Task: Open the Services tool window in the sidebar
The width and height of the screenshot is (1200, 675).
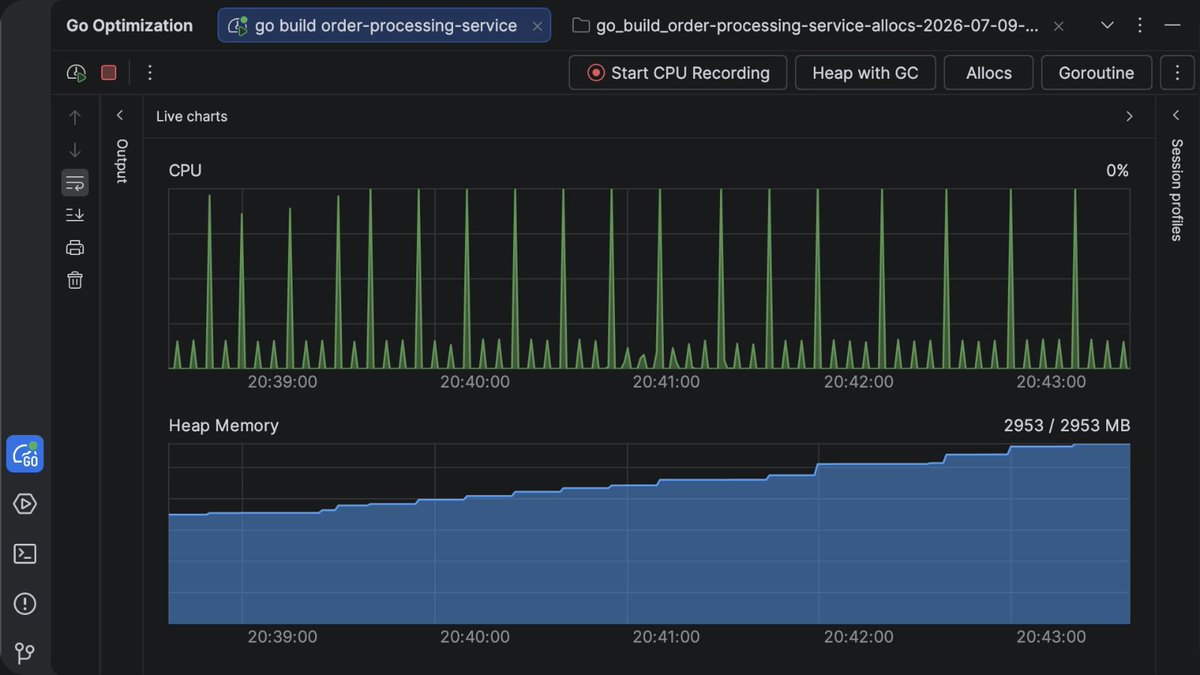Action: tap(25, 504)
